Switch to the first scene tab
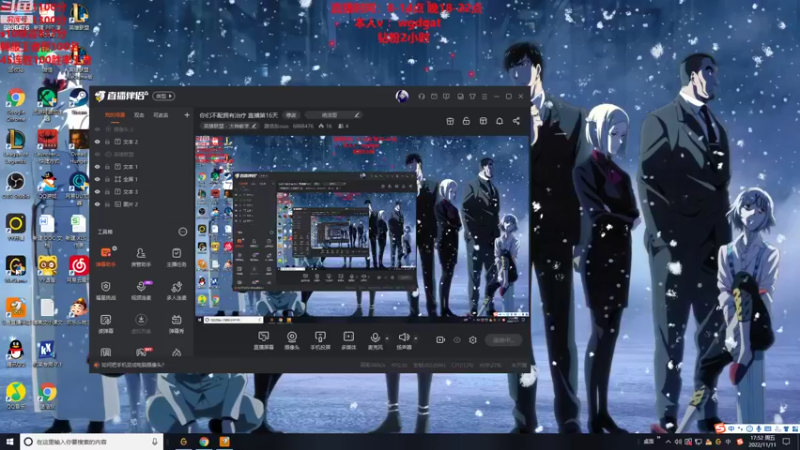 115,115
